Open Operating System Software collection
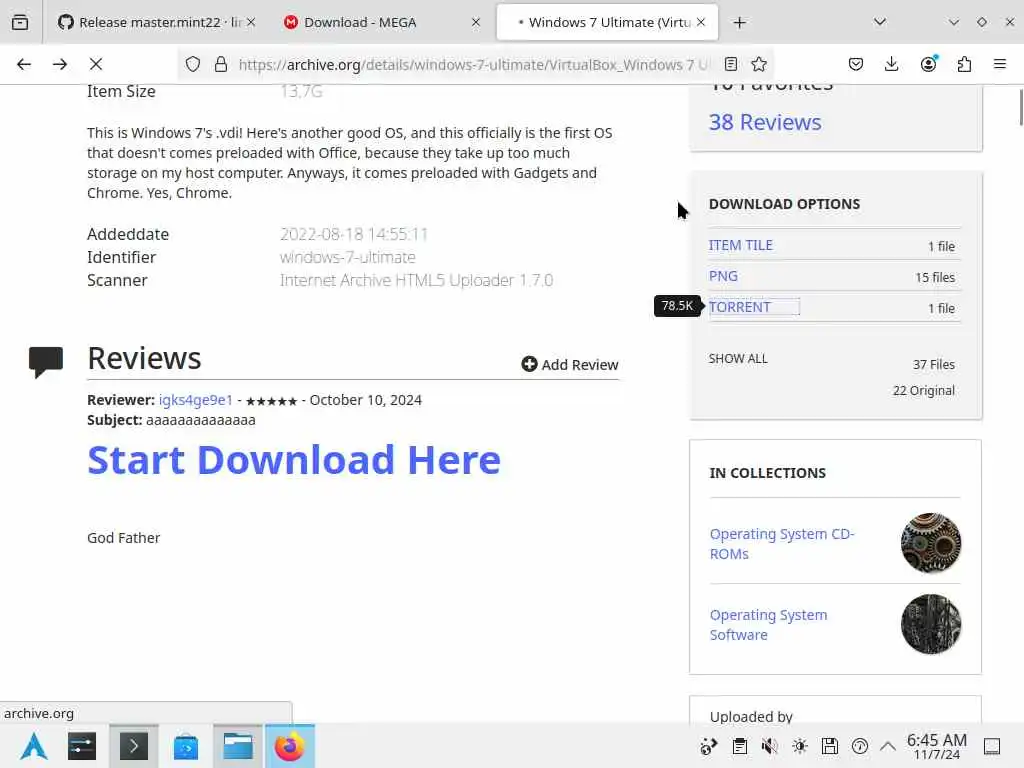 pyautogui.click(x=768, y=624)
